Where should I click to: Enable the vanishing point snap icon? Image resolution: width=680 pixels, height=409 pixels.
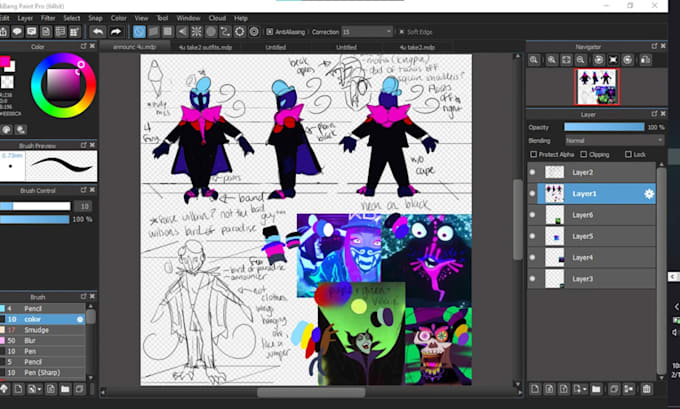click(182, 32)
